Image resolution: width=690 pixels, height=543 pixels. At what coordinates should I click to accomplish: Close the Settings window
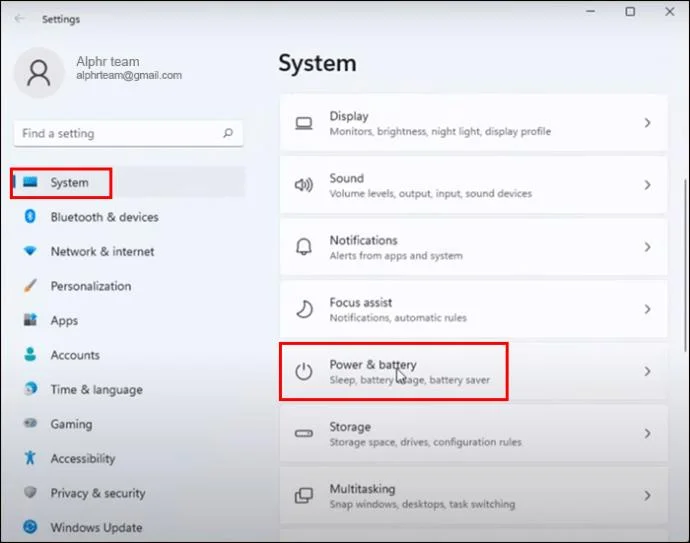[670, 11]
